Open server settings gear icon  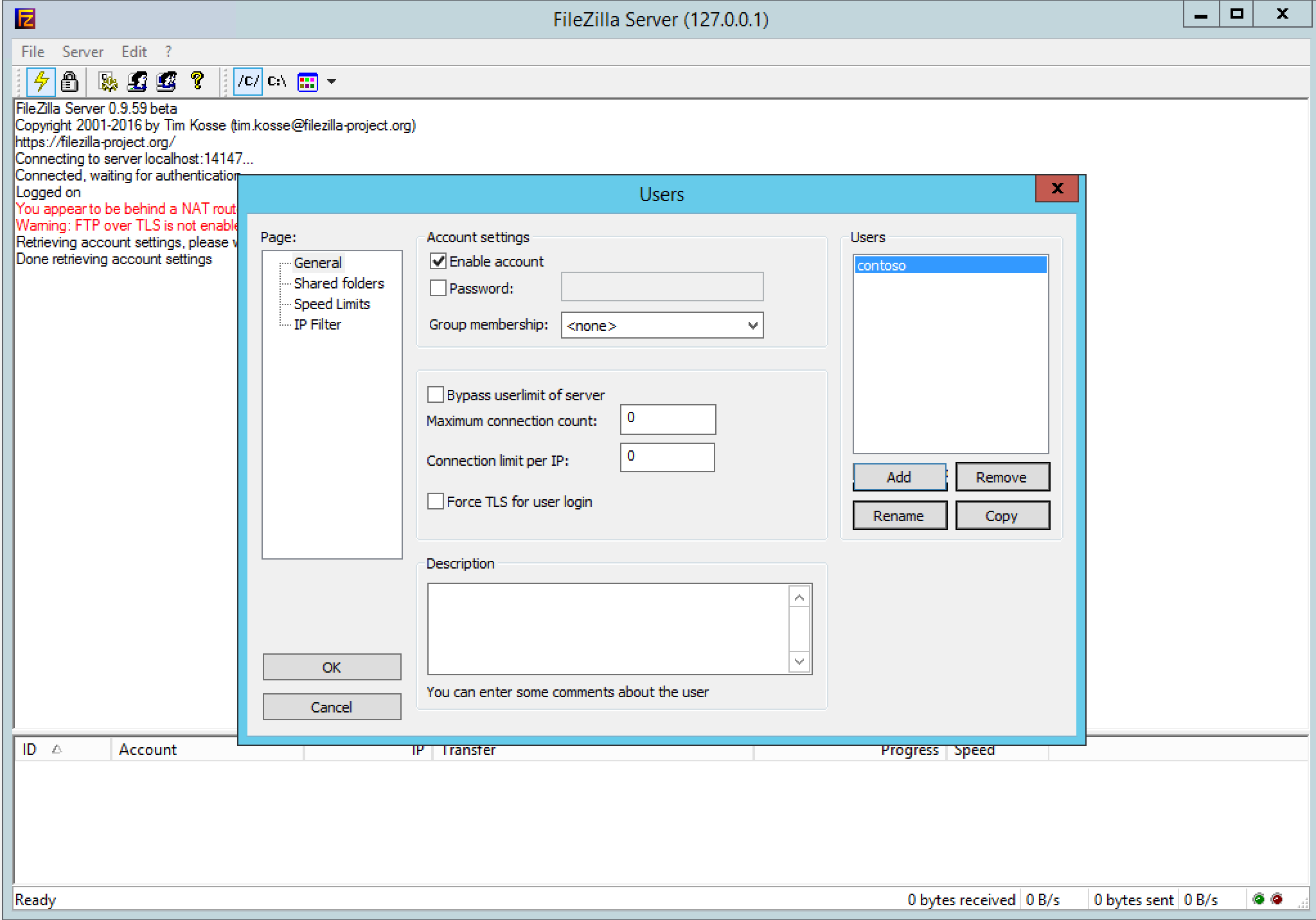coord(108,82)
